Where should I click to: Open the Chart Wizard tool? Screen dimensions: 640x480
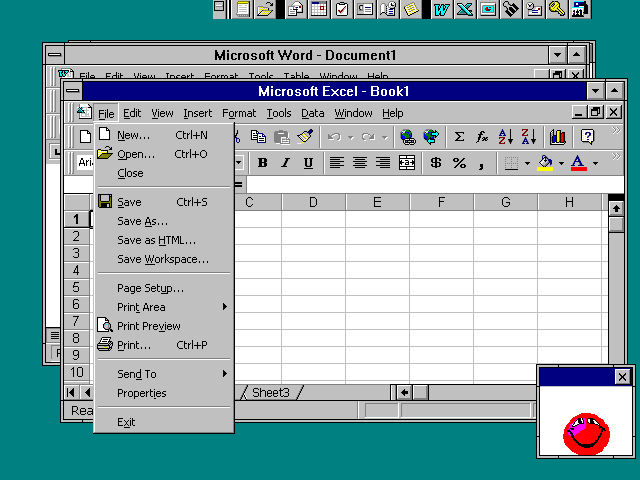click(x=557, y=137)
